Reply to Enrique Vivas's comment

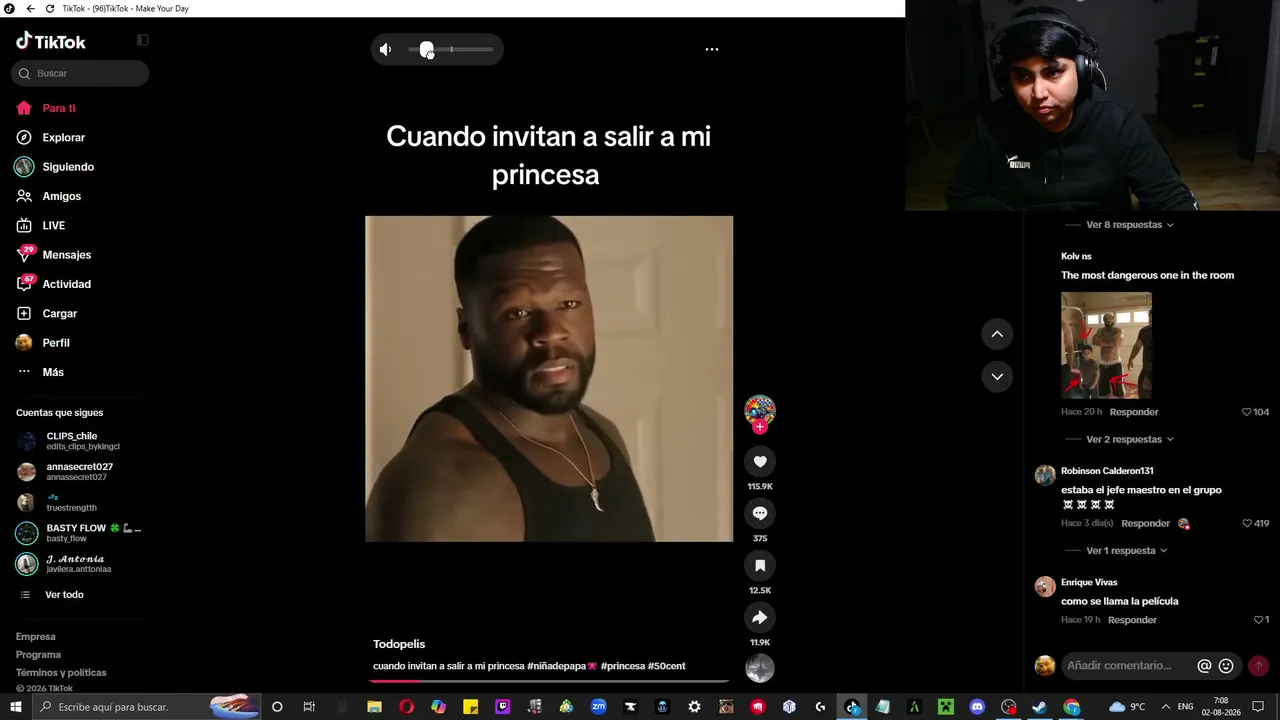pyautogui.click(x=1133, y=620)
